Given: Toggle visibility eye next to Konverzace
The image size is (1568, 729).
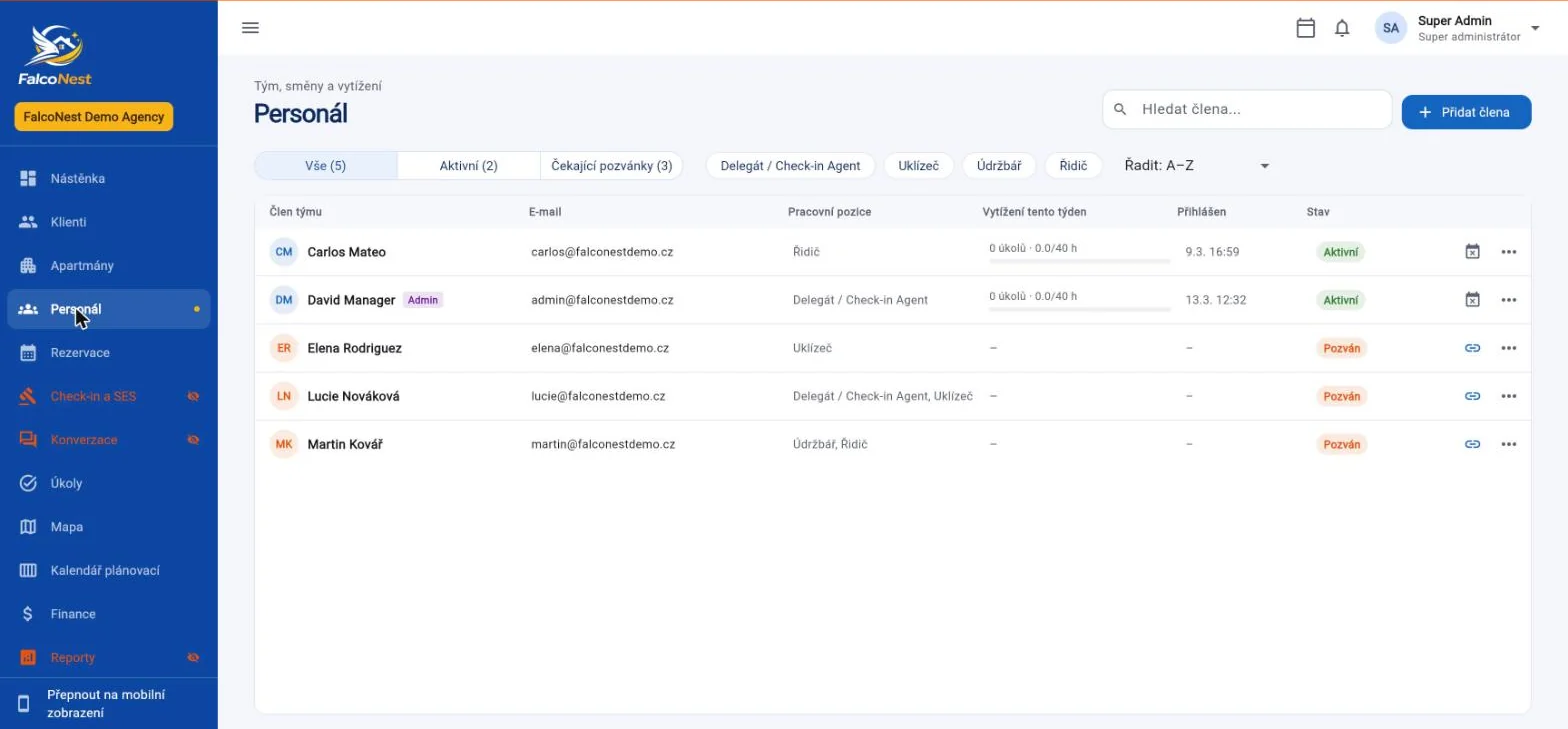Looking at the screenshot, I should 194,440.
